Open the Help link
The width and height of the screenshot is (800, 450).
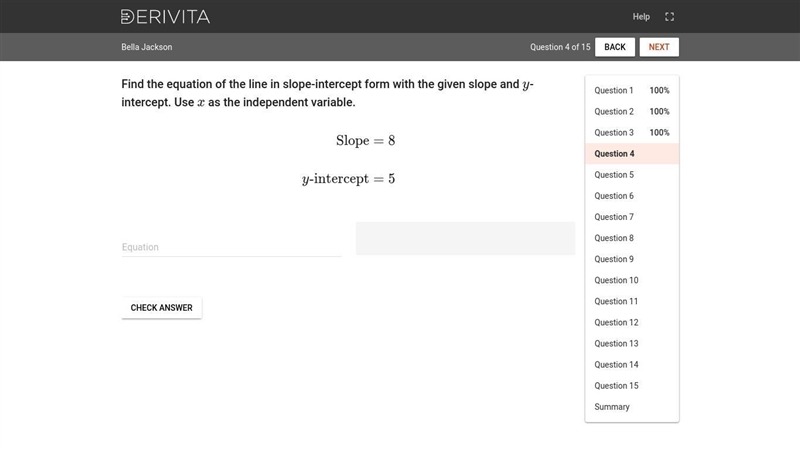pos(641,17)
